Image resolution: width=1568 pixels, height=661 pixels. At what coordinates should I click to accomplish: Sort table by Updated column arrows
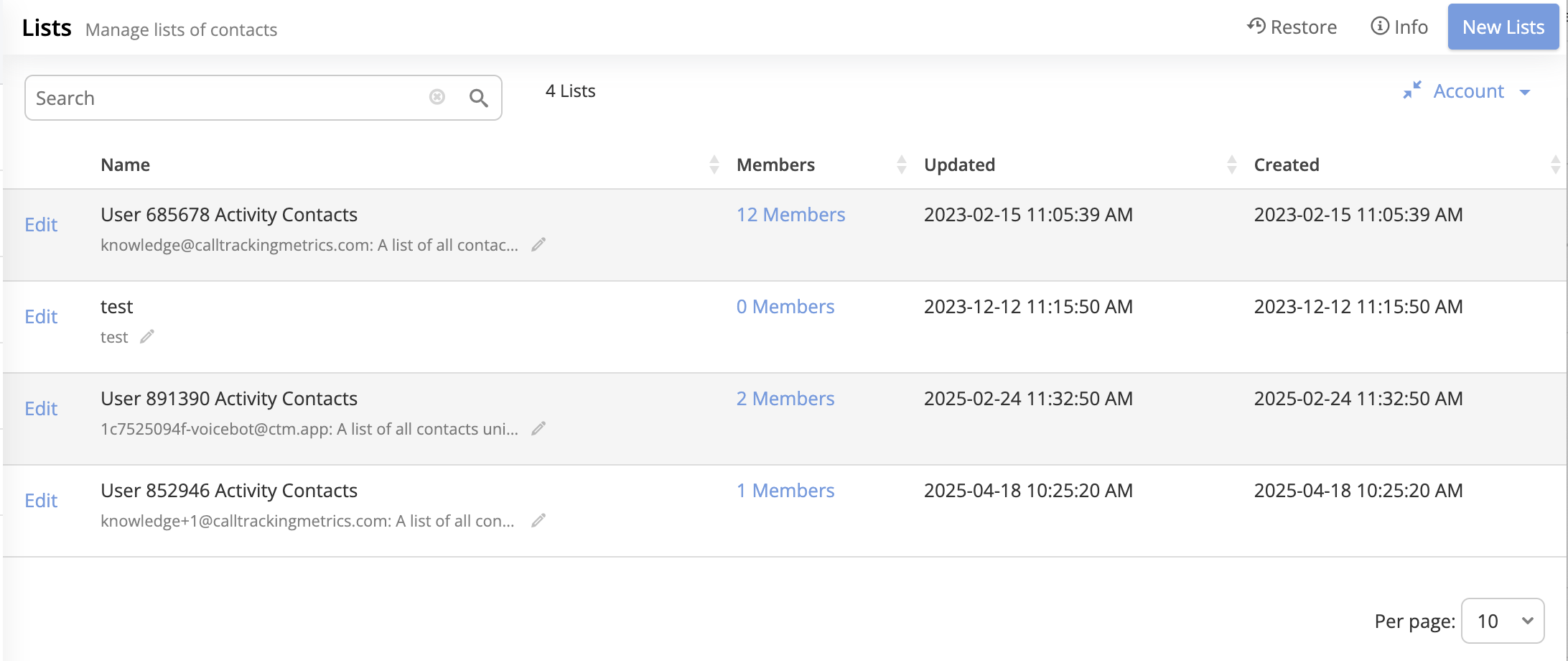point(1232,165)
